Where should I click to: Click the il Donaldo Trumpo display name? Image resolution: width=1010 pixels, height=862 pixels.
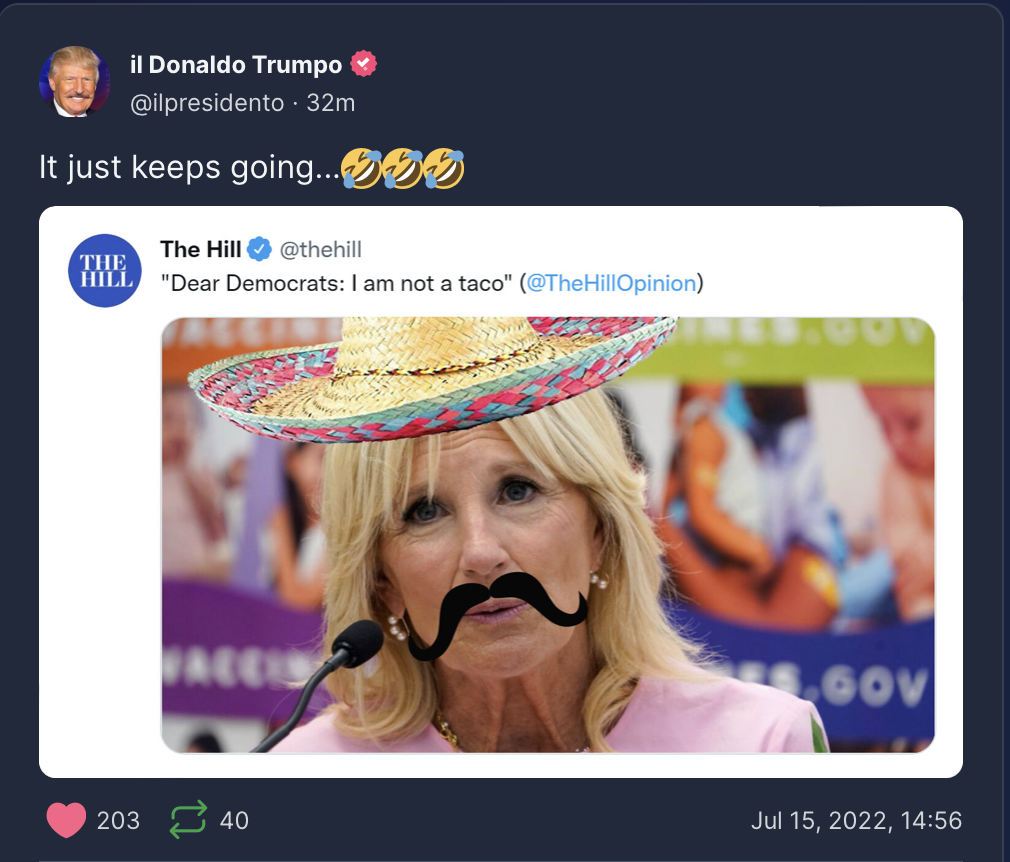(x=236, y=64)
